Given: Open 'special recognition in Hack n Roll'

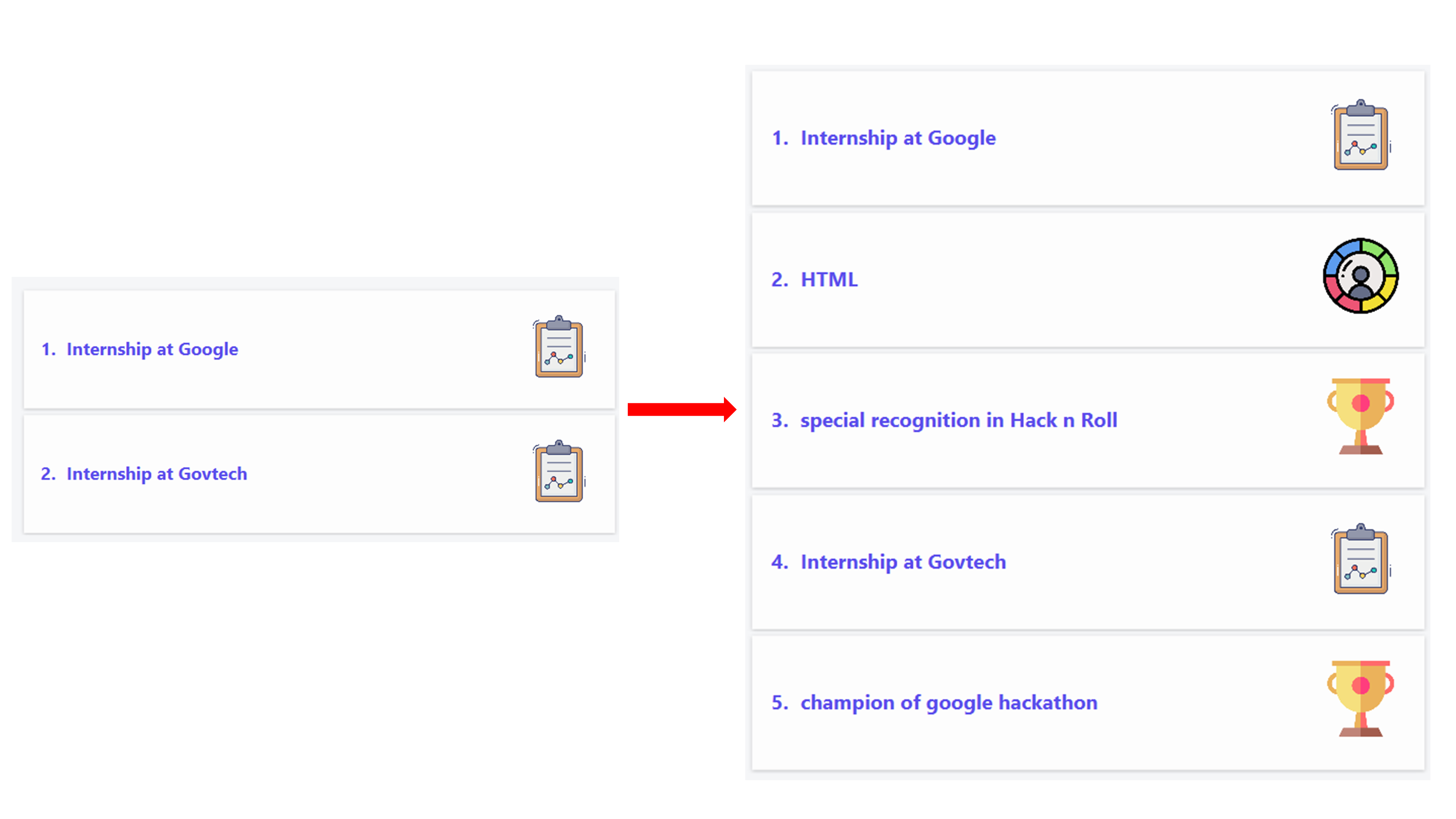Looking at the screenshot, I should (959, 420).
